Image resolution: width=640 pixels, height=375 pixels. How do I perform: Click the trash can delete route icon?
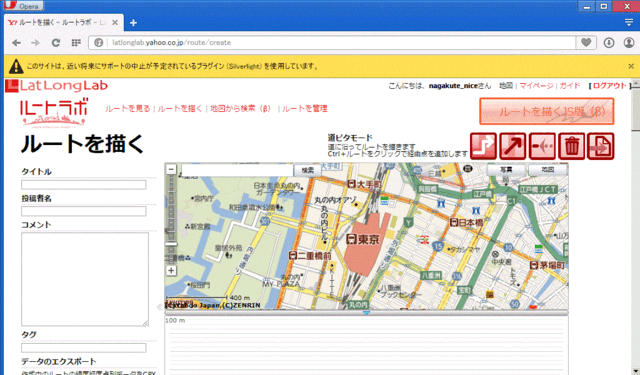[x=571, y=146]
